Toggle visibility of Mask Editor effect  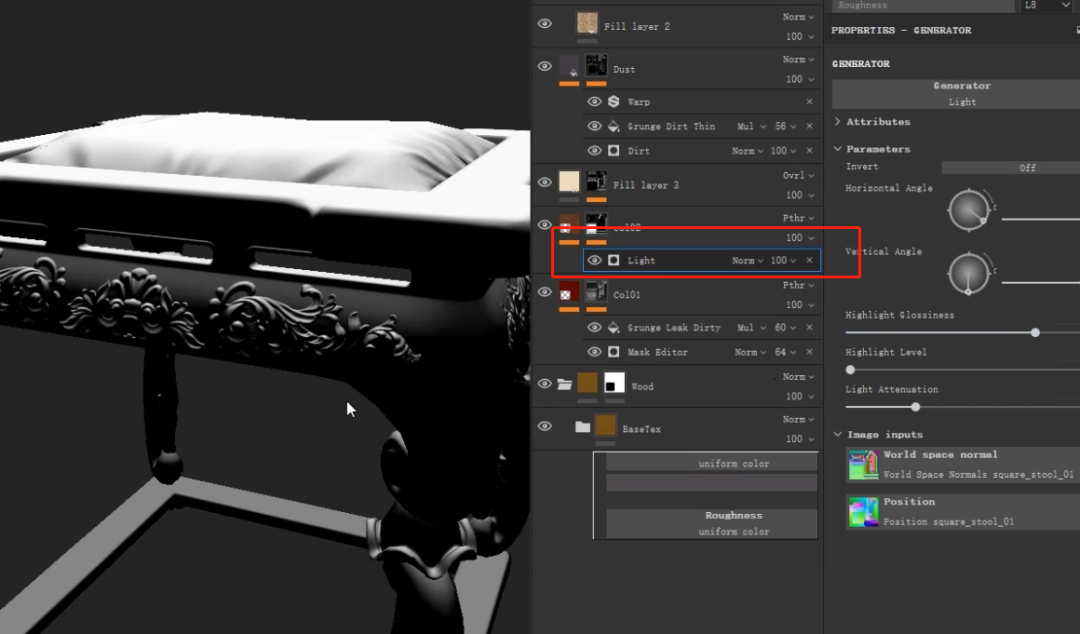tap(594, 351)
